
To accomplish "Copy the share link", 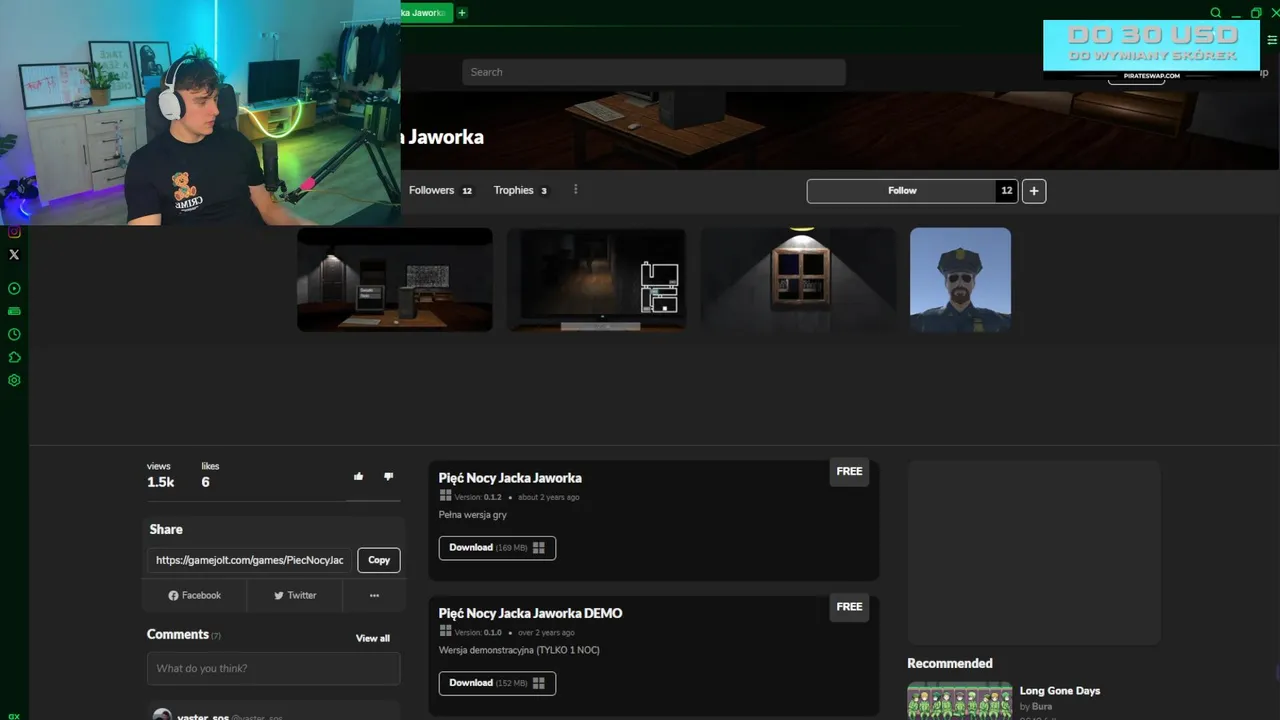I will click(379, 560).
